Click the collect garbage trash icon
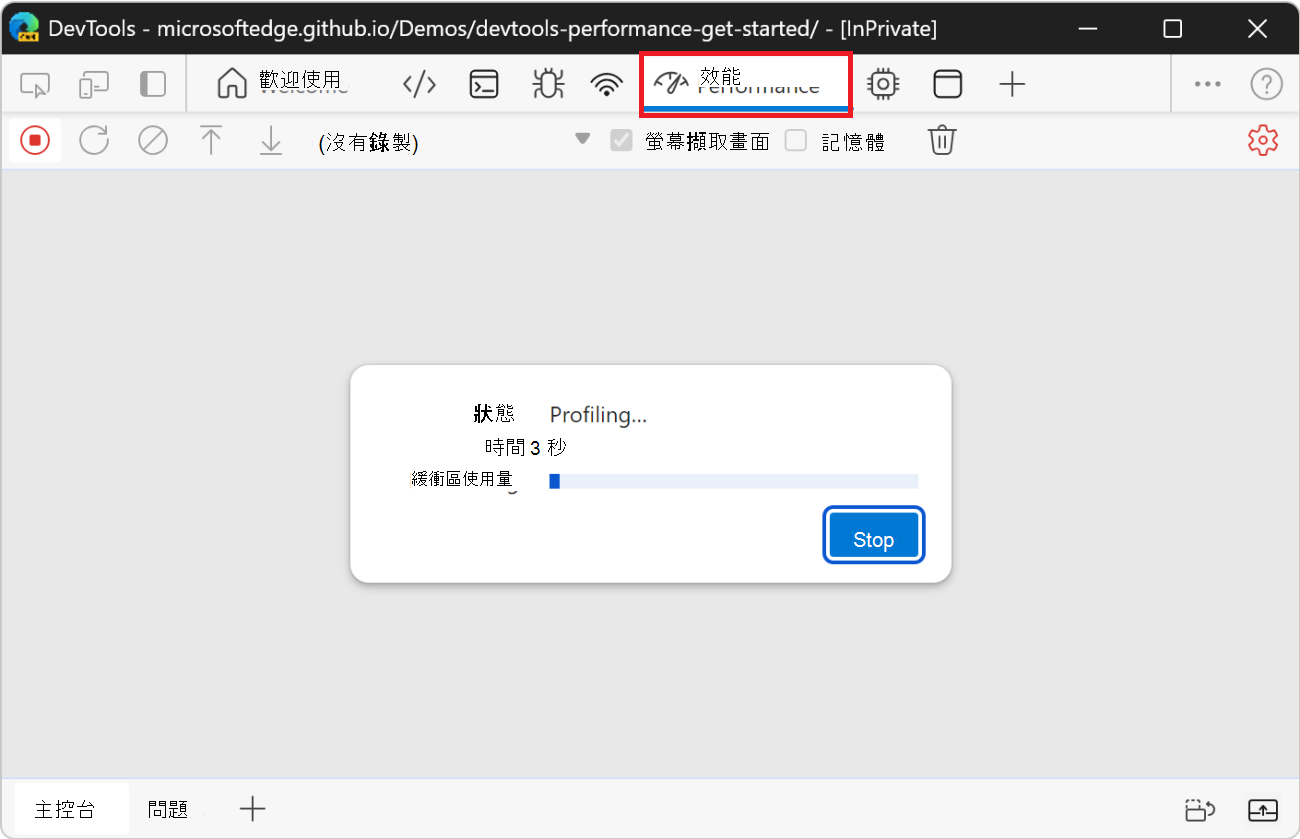This screenshot has height=839, width=1300. point(941,141)
